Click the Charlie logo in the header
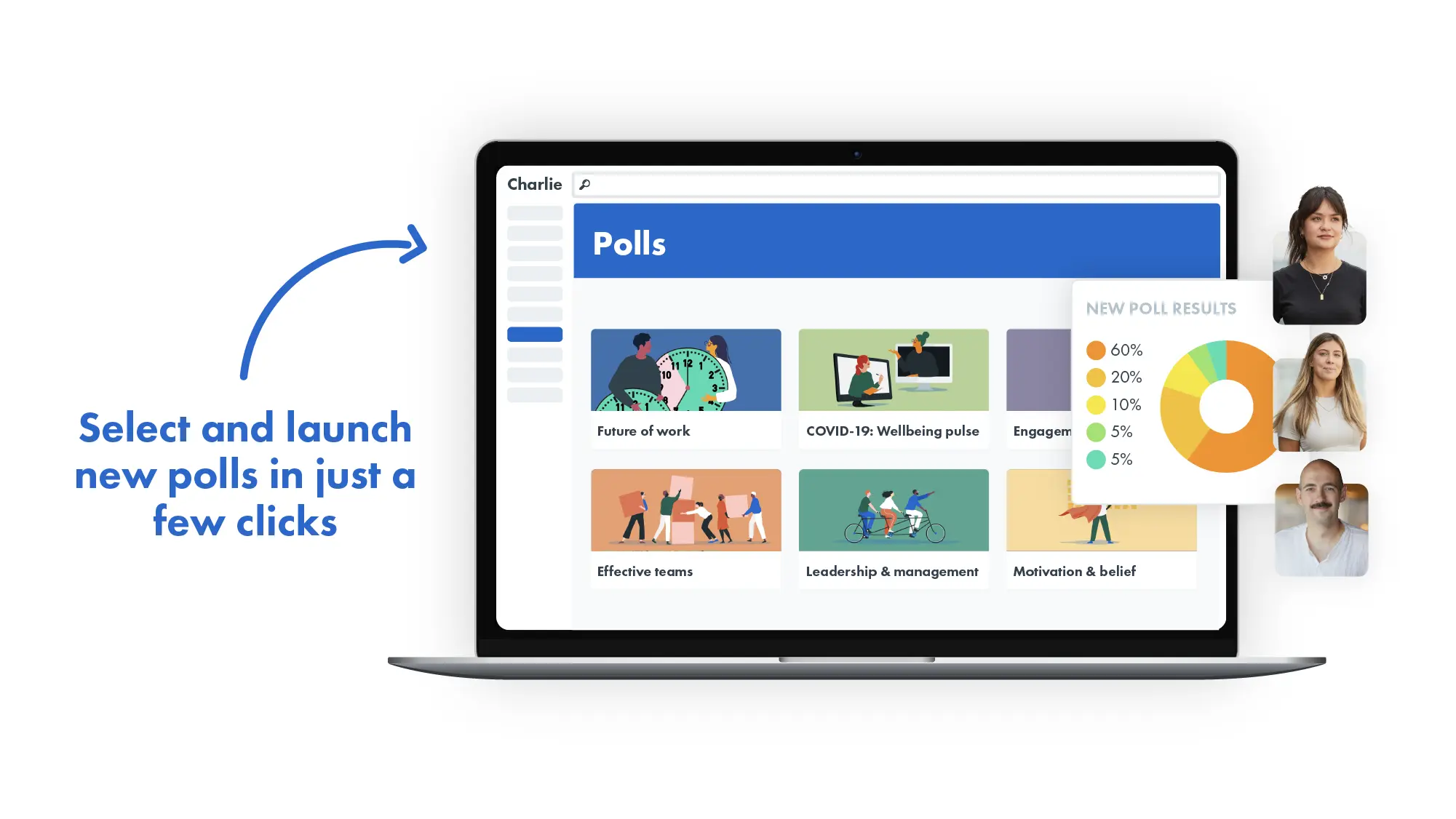The height and width of the screenshot is (819, 1456). 534,184
